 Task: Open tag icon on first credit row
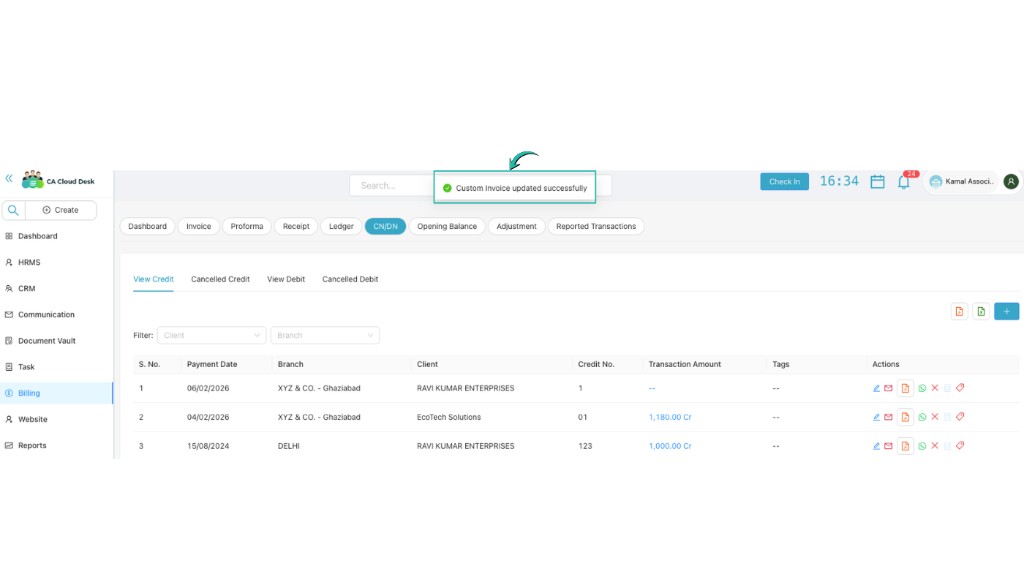pyautogui.click(x=960, y=388)
